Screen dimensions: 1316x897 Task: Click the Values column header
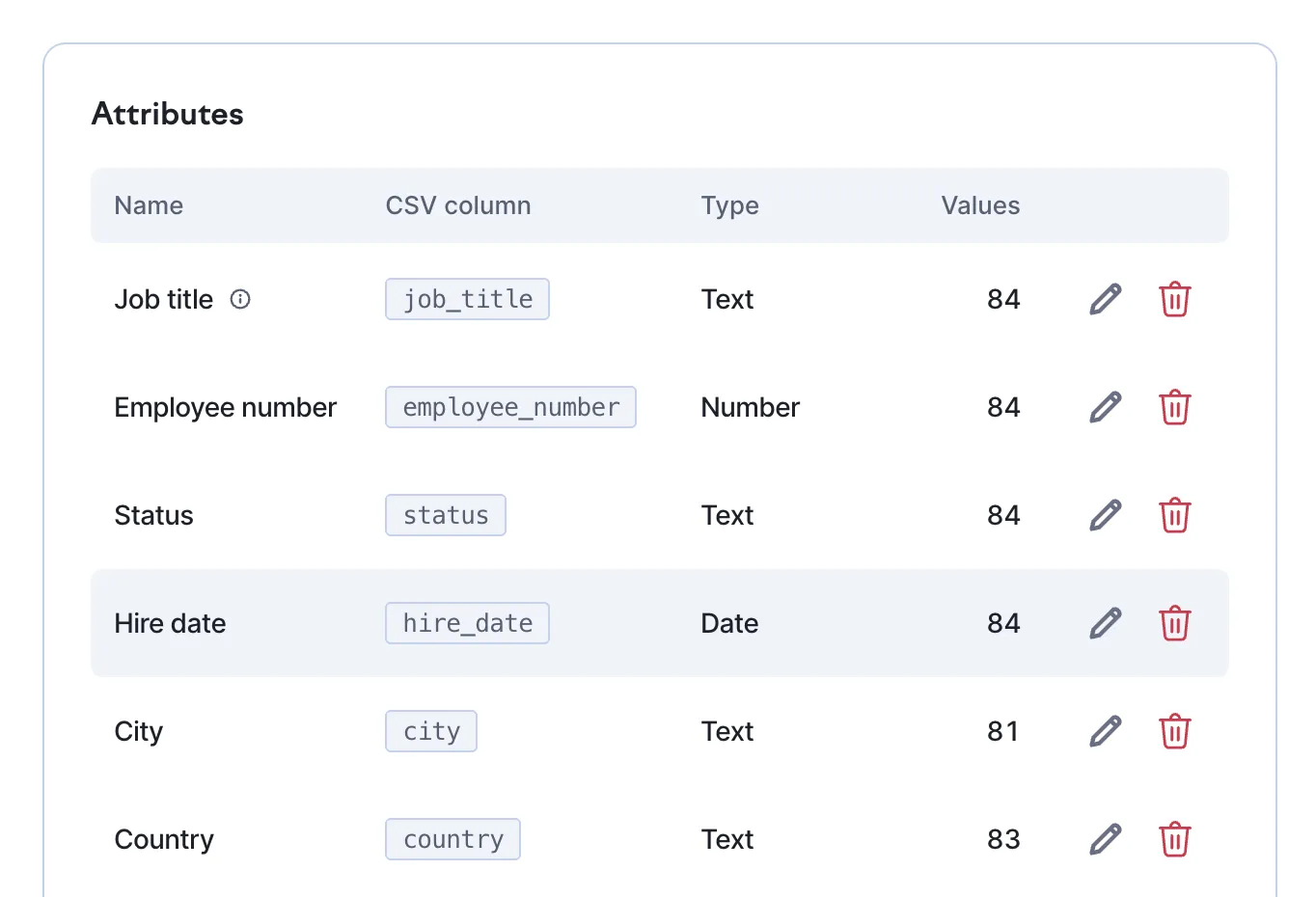coord(980,205)
